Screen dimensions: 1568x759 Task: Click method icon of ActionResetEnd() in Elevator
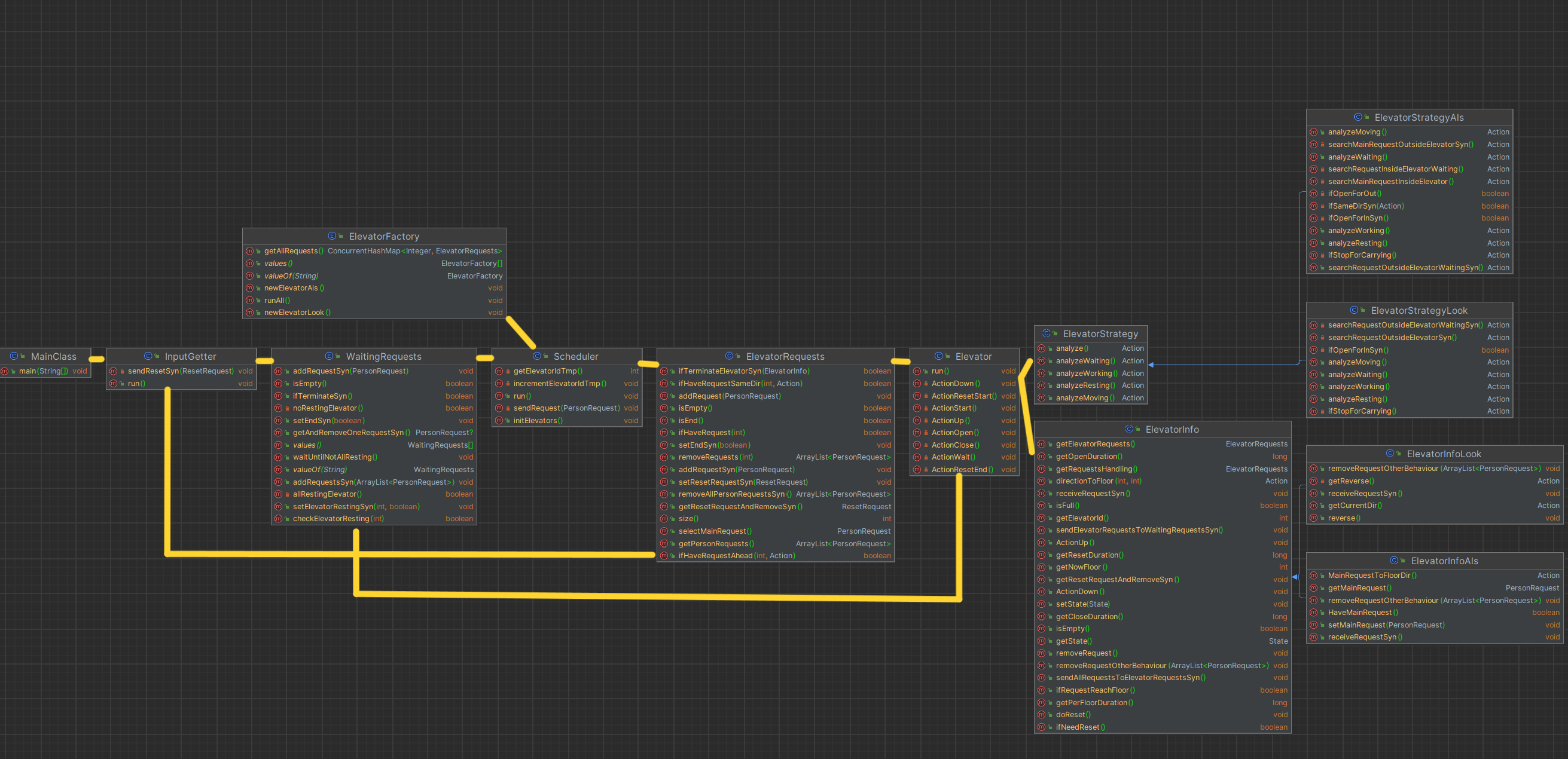[917, 470]
